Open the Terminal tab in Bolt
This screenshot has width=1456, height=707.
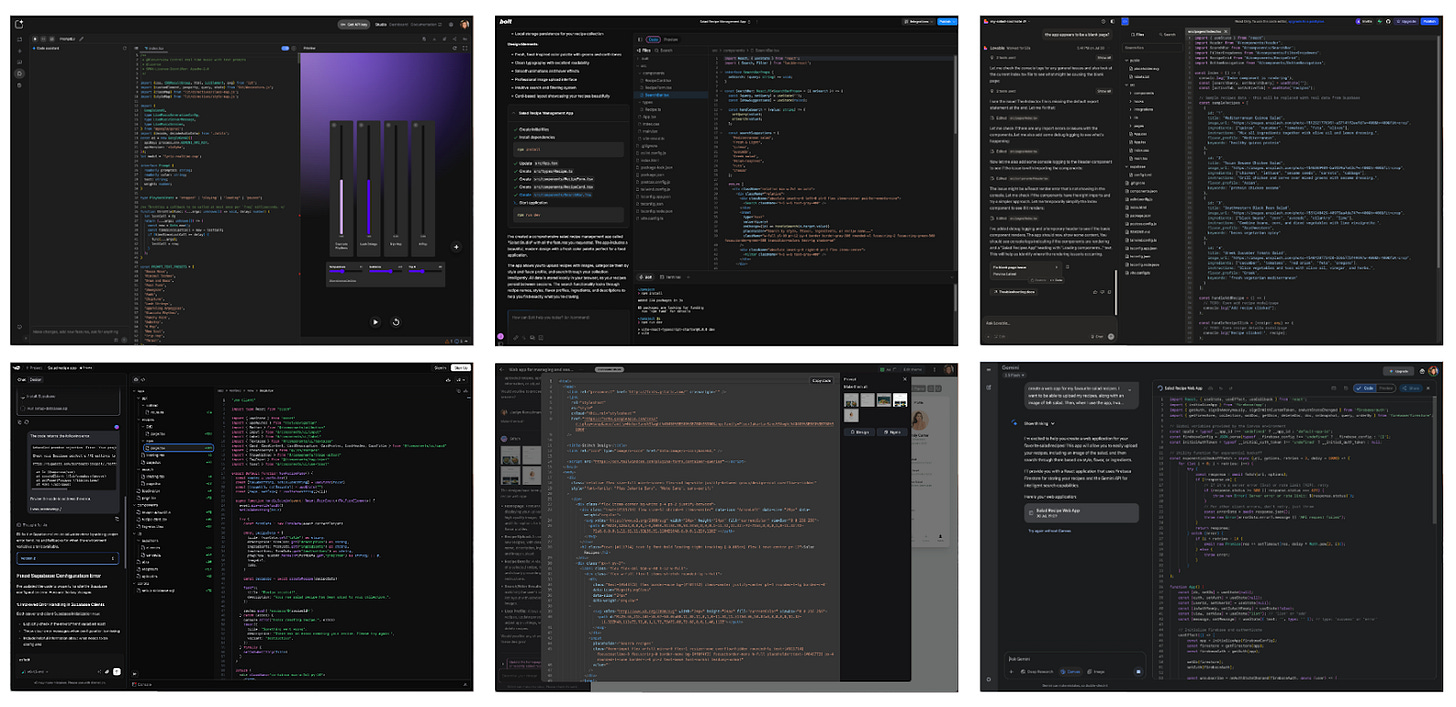pyautogui.click(x=672, y=277)
